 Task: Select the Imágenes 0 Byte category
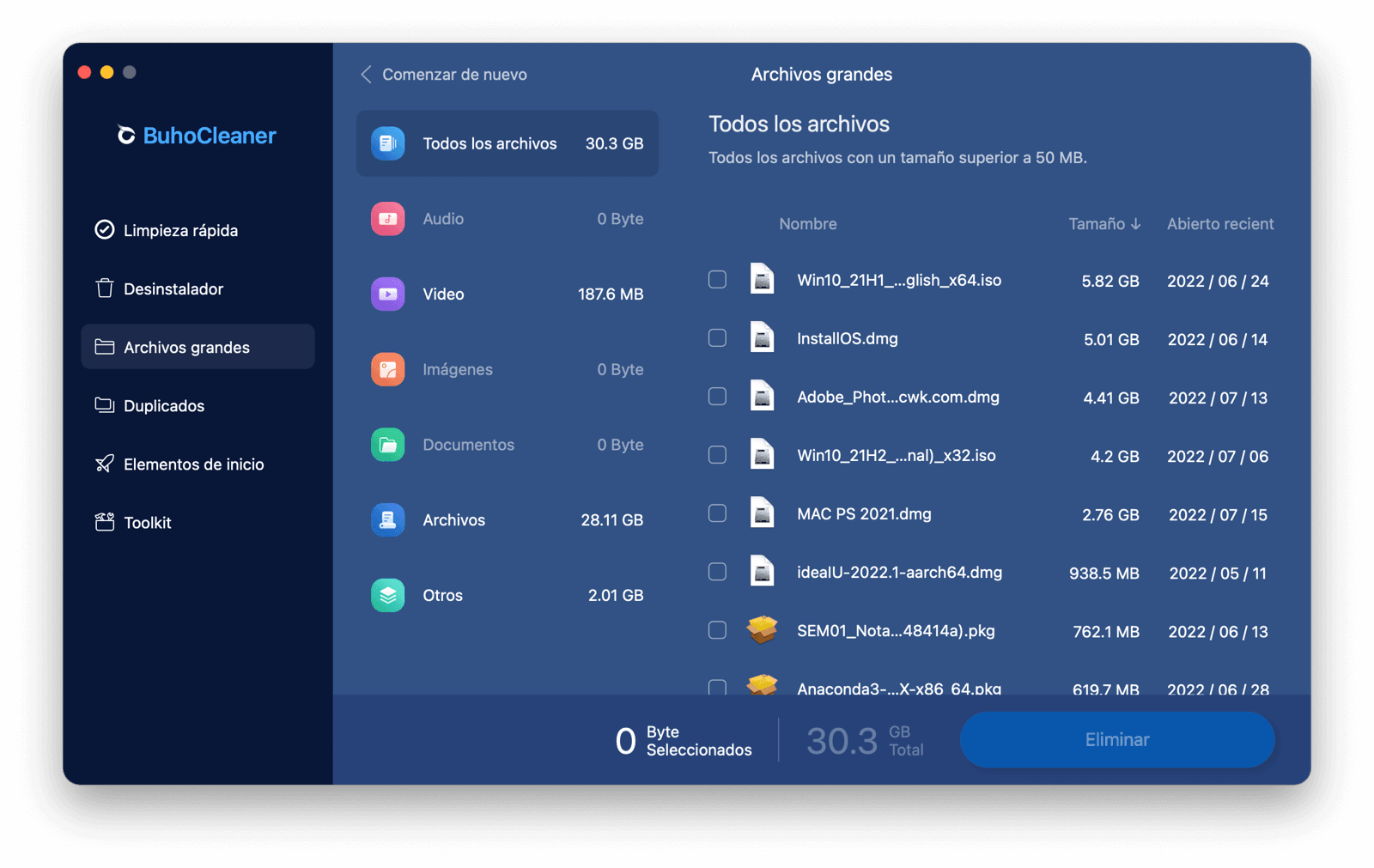[x=508, y=369]
